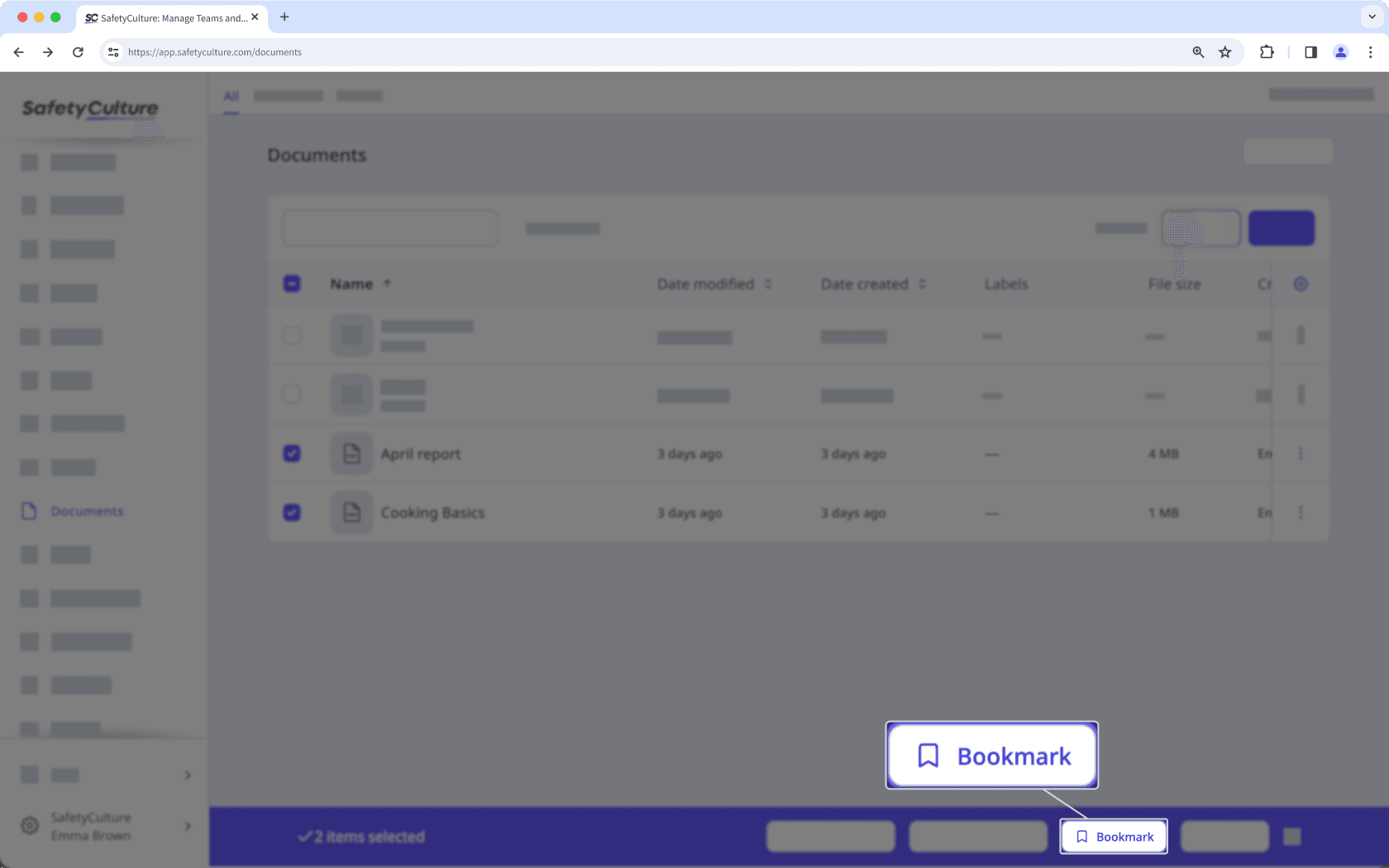
Task: Uncheck the Cooking Basics row checkbox
Action: (x=291, y=513)
